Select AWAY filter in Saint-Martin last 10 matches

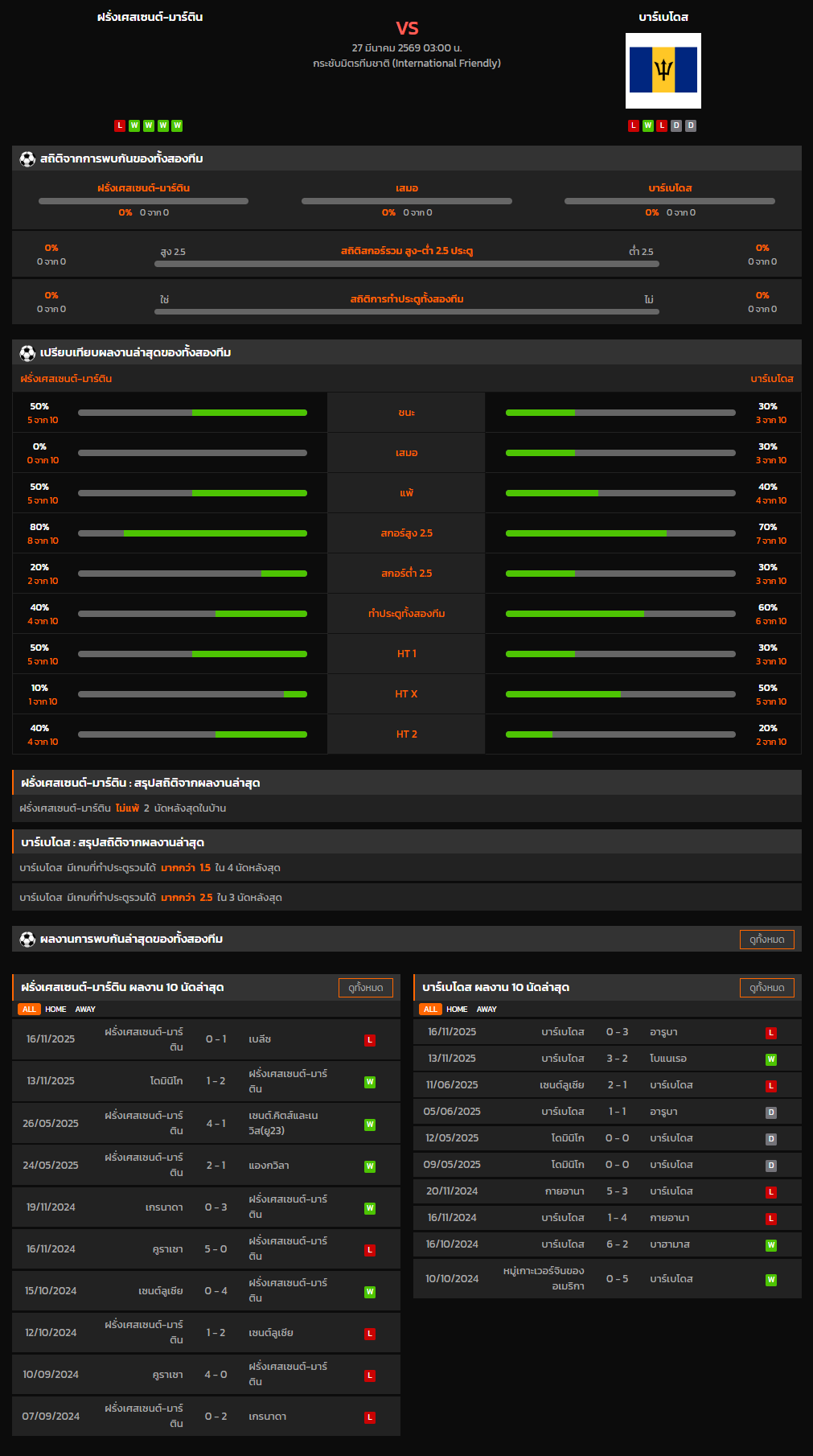[x=85, y=1010]
